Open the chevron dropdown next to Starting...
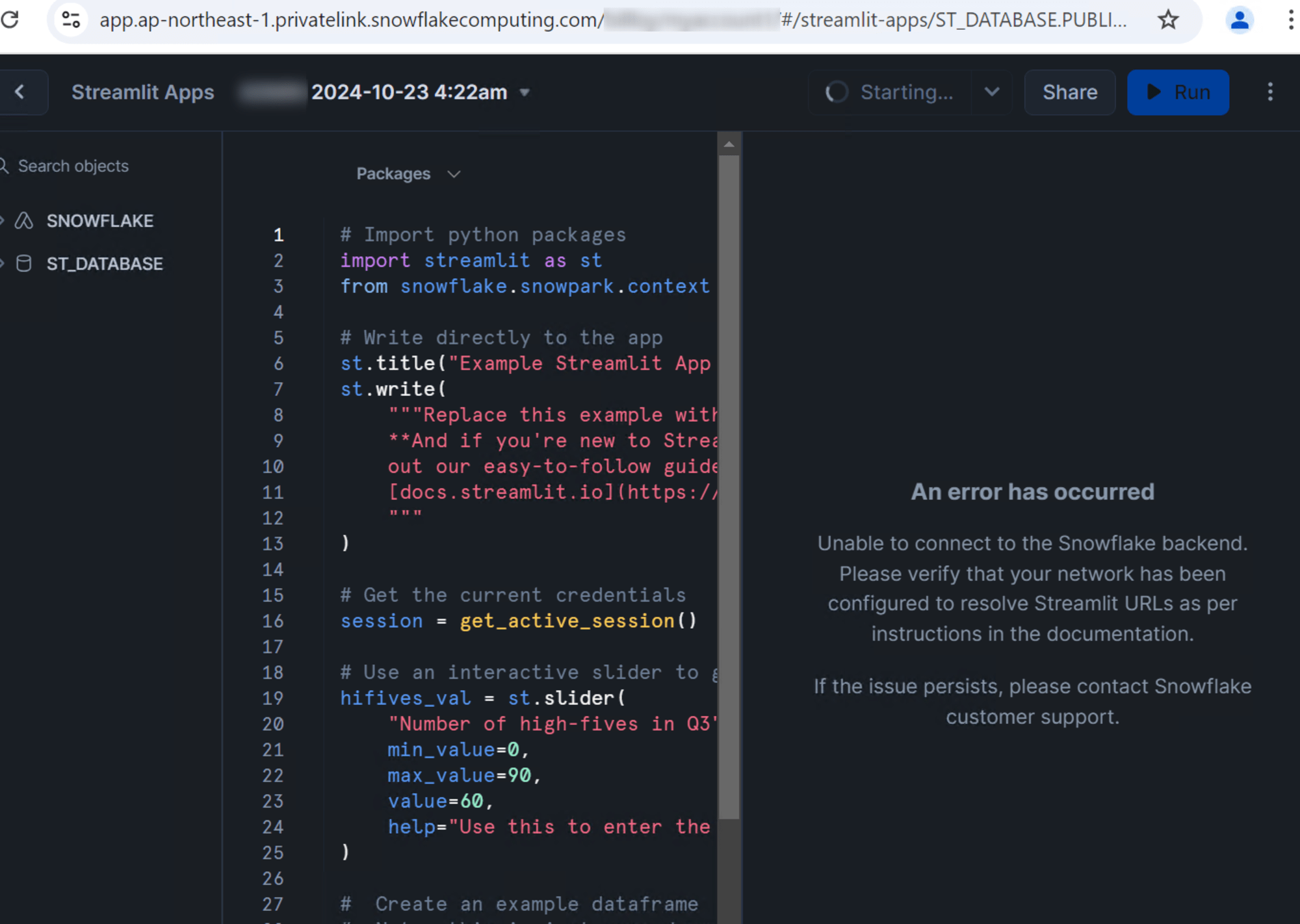The width and height of the screenshot is (1300, 924). (x=992, y=92)
